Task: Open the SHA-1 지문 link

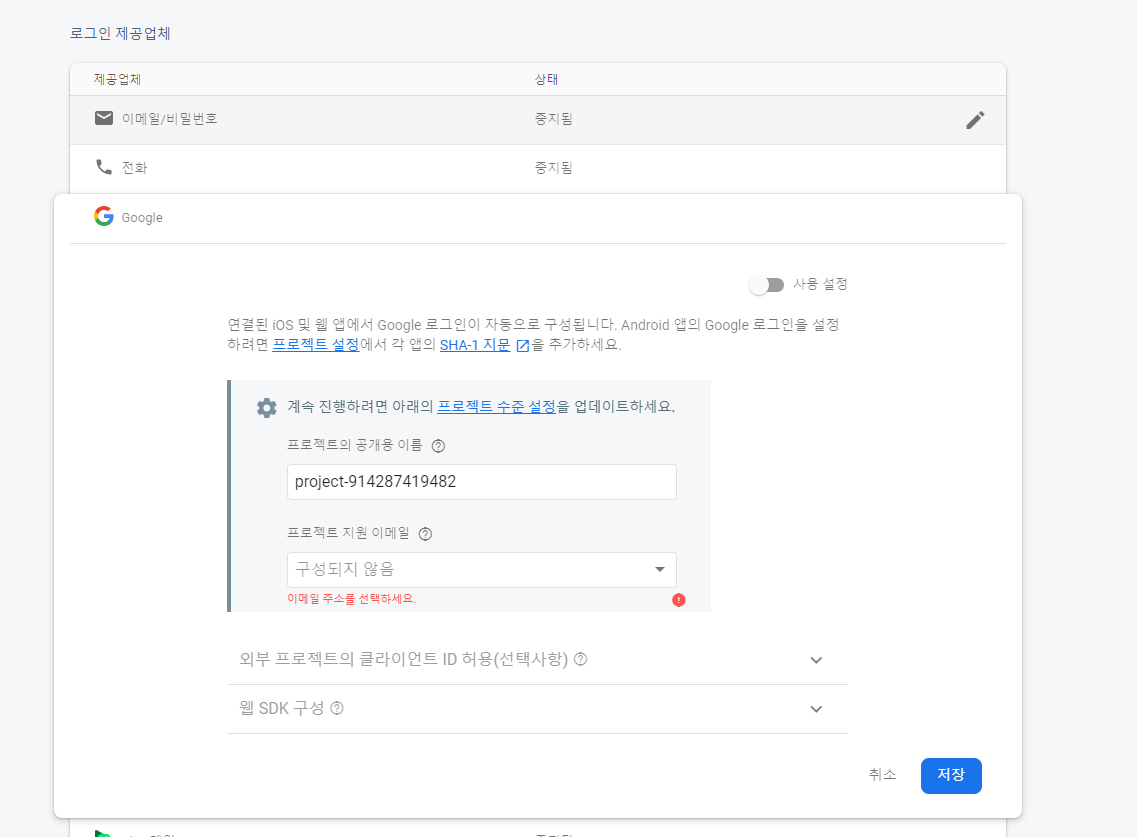Action: click(x=475, y=345)
